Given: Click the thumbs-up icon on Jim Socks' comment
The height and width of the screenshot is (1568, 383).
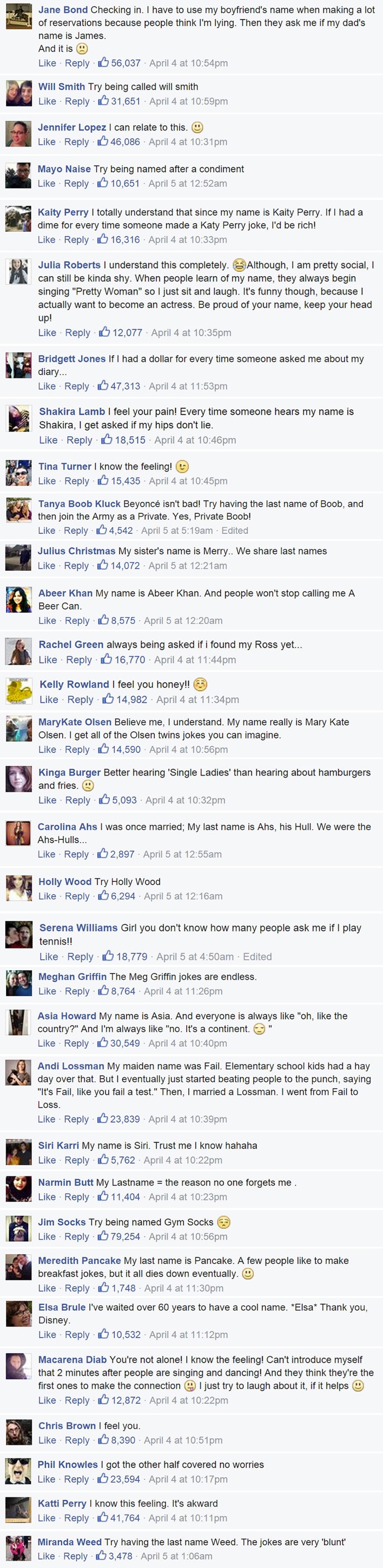Looking at the screenshot, I should pyautogui.click(x=103, y=1236).
